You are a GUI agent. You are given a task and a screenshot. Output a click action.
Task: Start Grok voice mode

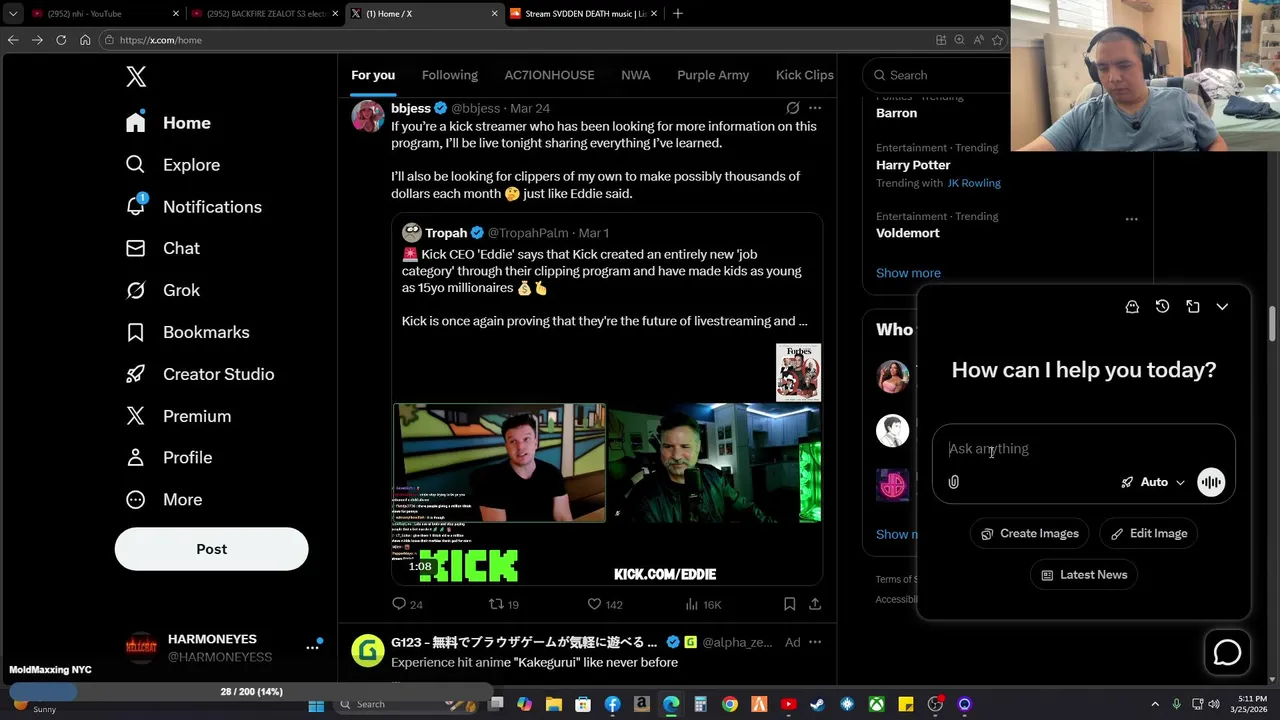point(1211,482)
